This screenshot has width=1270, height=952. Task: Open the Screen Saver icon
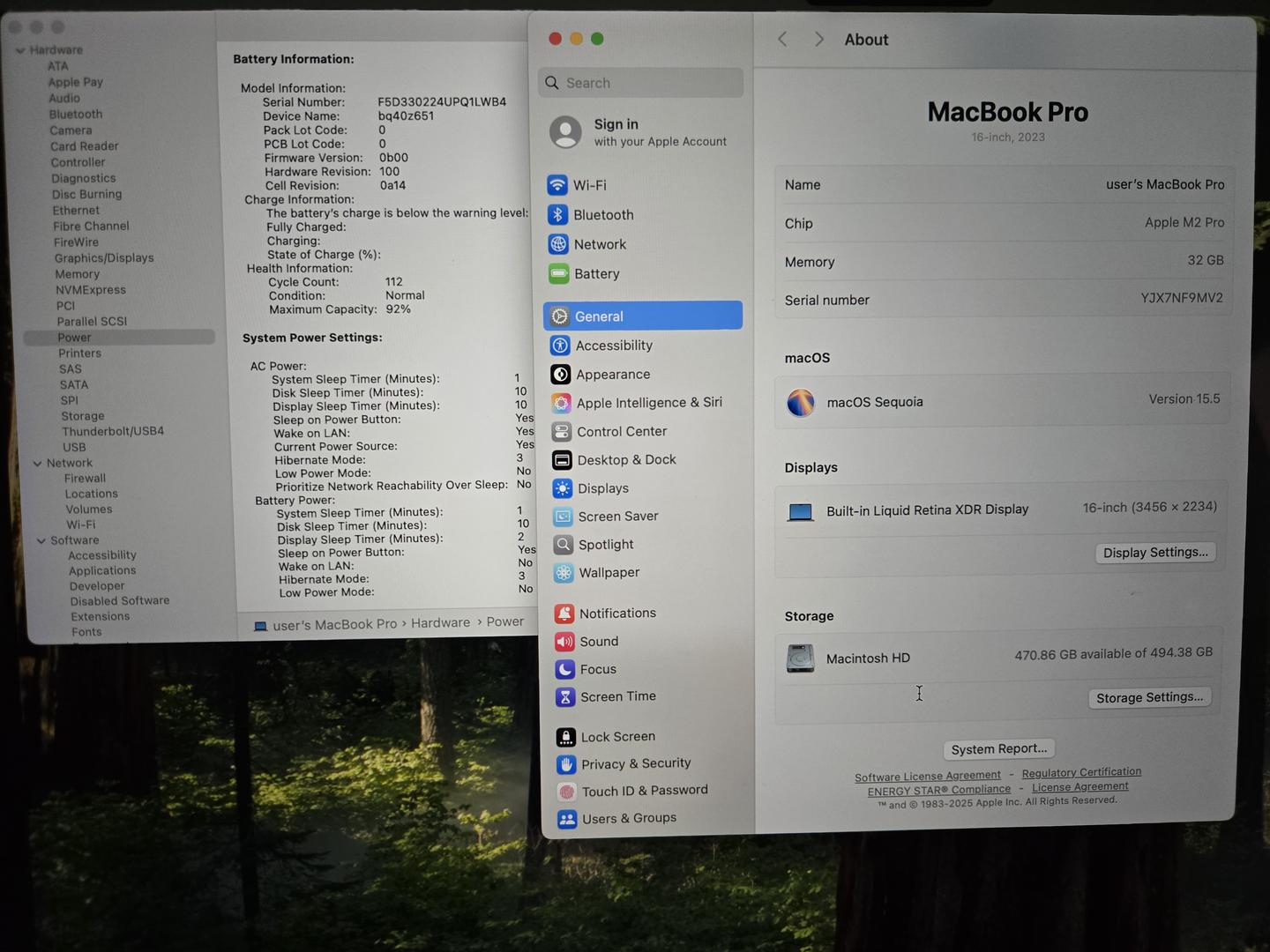coord(563,517)
